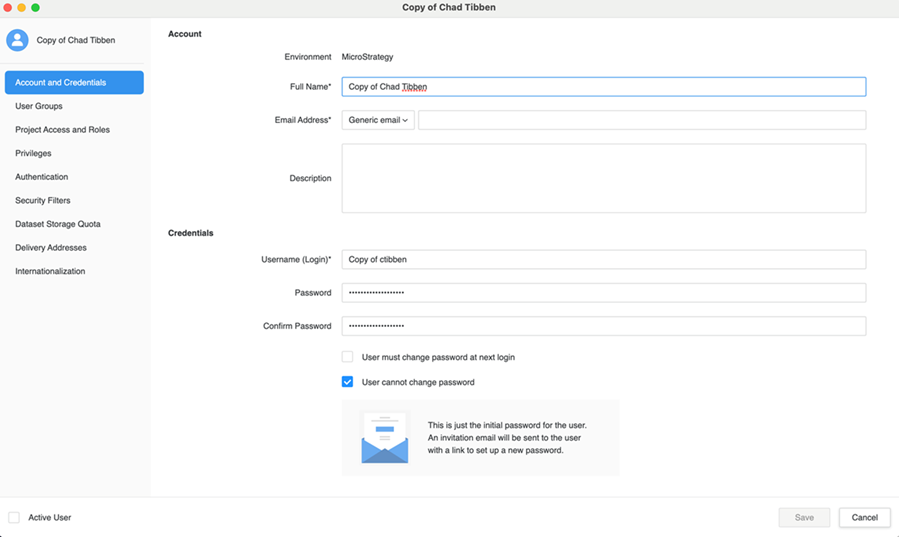Navigate to Delivery Addresses
This screenshot has height=537, width=899.
coord(50,247)
